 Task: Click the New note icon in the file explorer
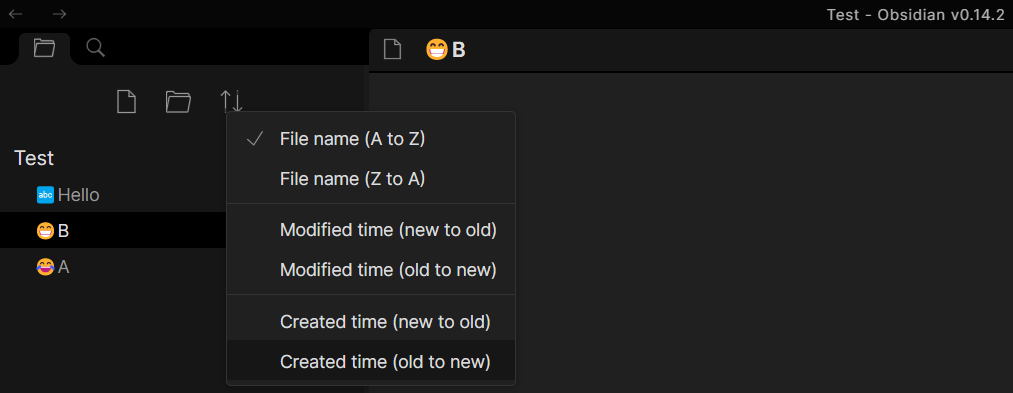pyautogui.click(x=127, y=101)
